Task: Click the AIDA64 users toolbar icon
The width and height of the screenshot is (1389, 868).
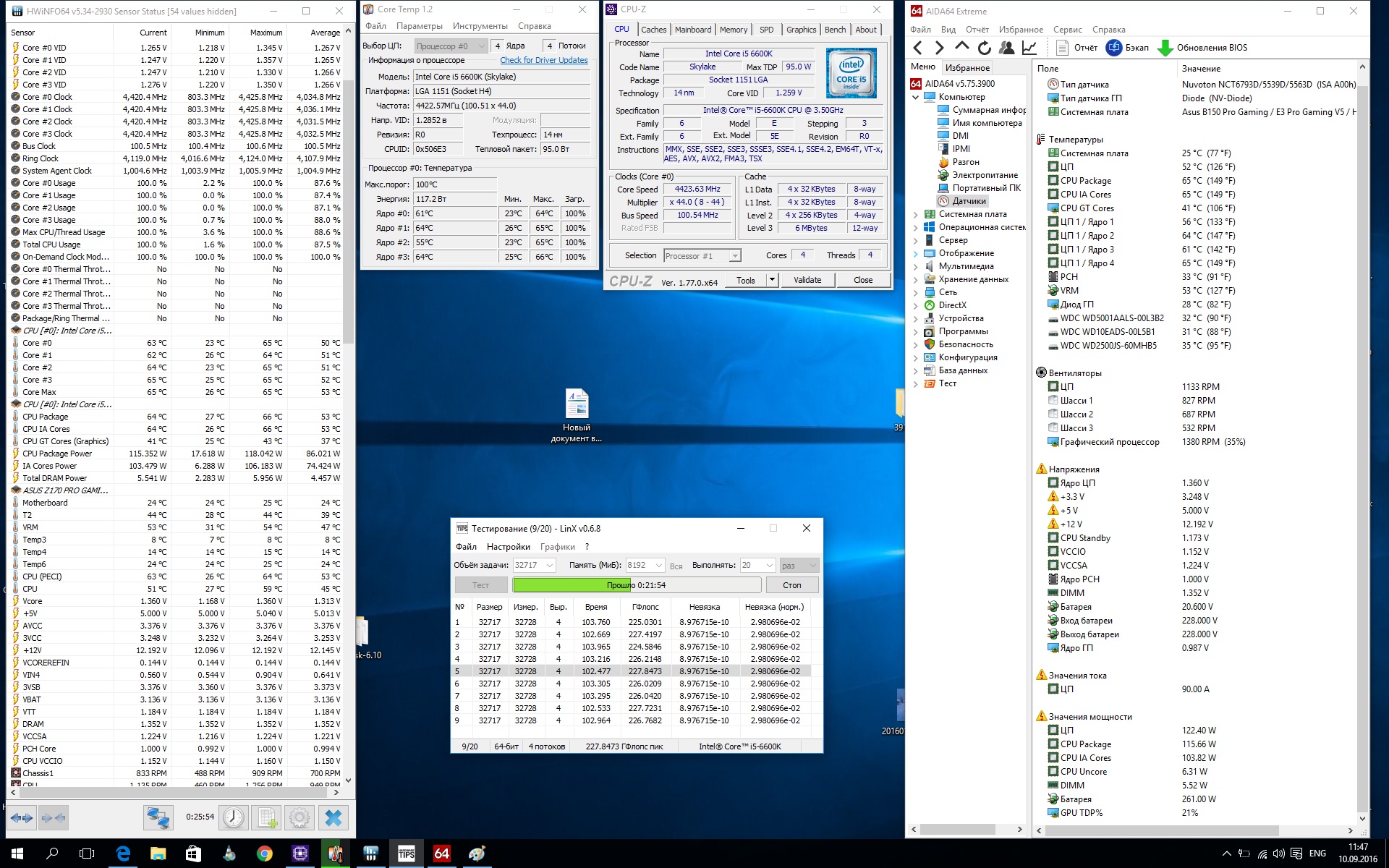Action: (1006, 48)
